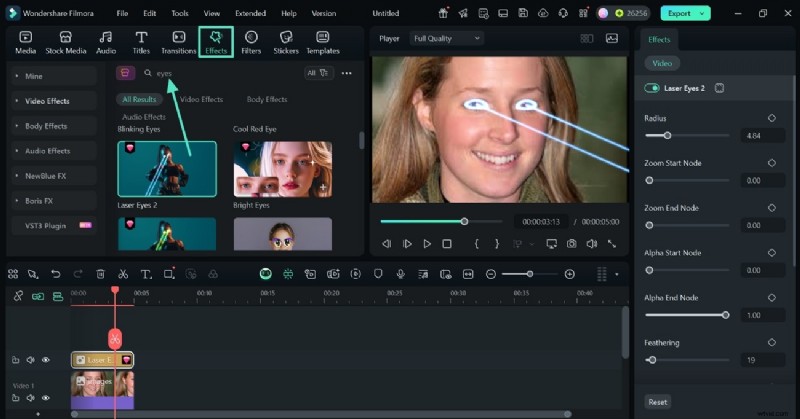Select the Bright Eyes effect thumbnail
800x419 pixels.
click(x=283, y=169)
